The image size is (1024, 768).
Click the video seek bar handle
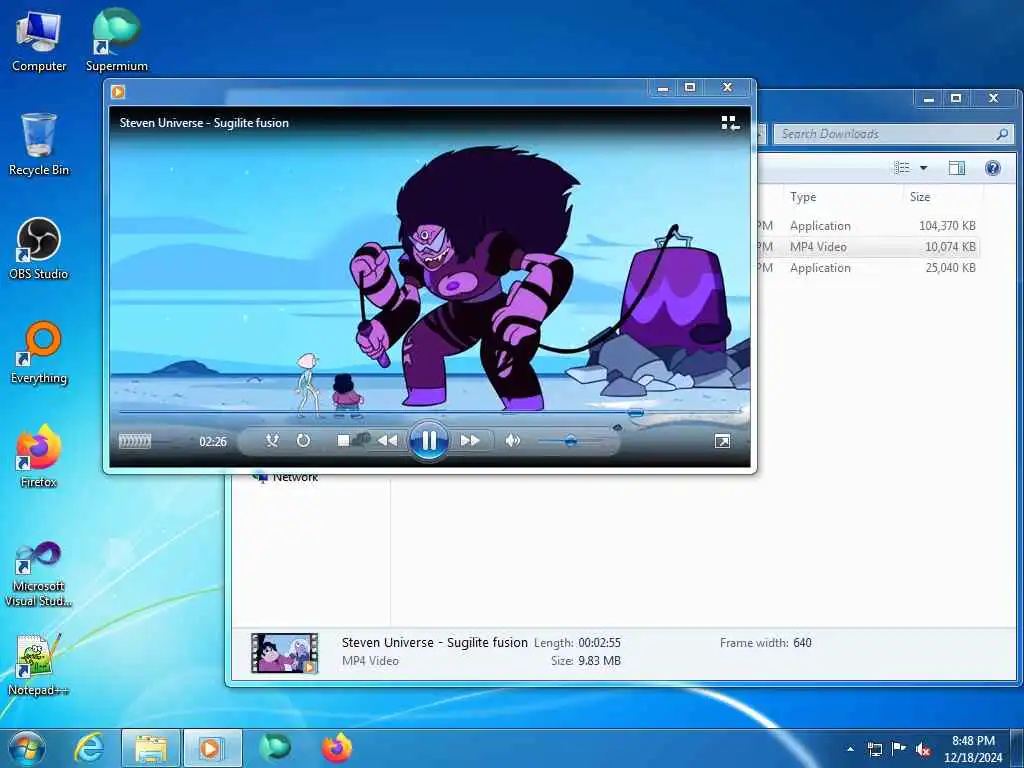635,412
